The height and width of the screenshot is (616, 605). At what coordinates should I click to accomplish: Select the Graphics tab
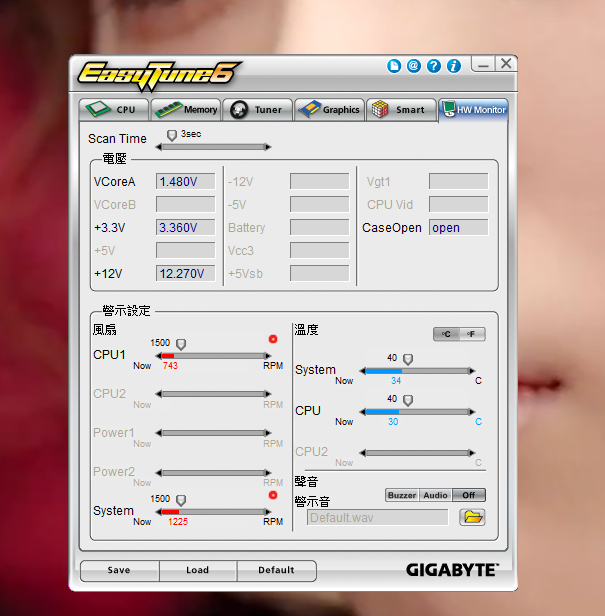pyautogui.click(x=330, y=110)
